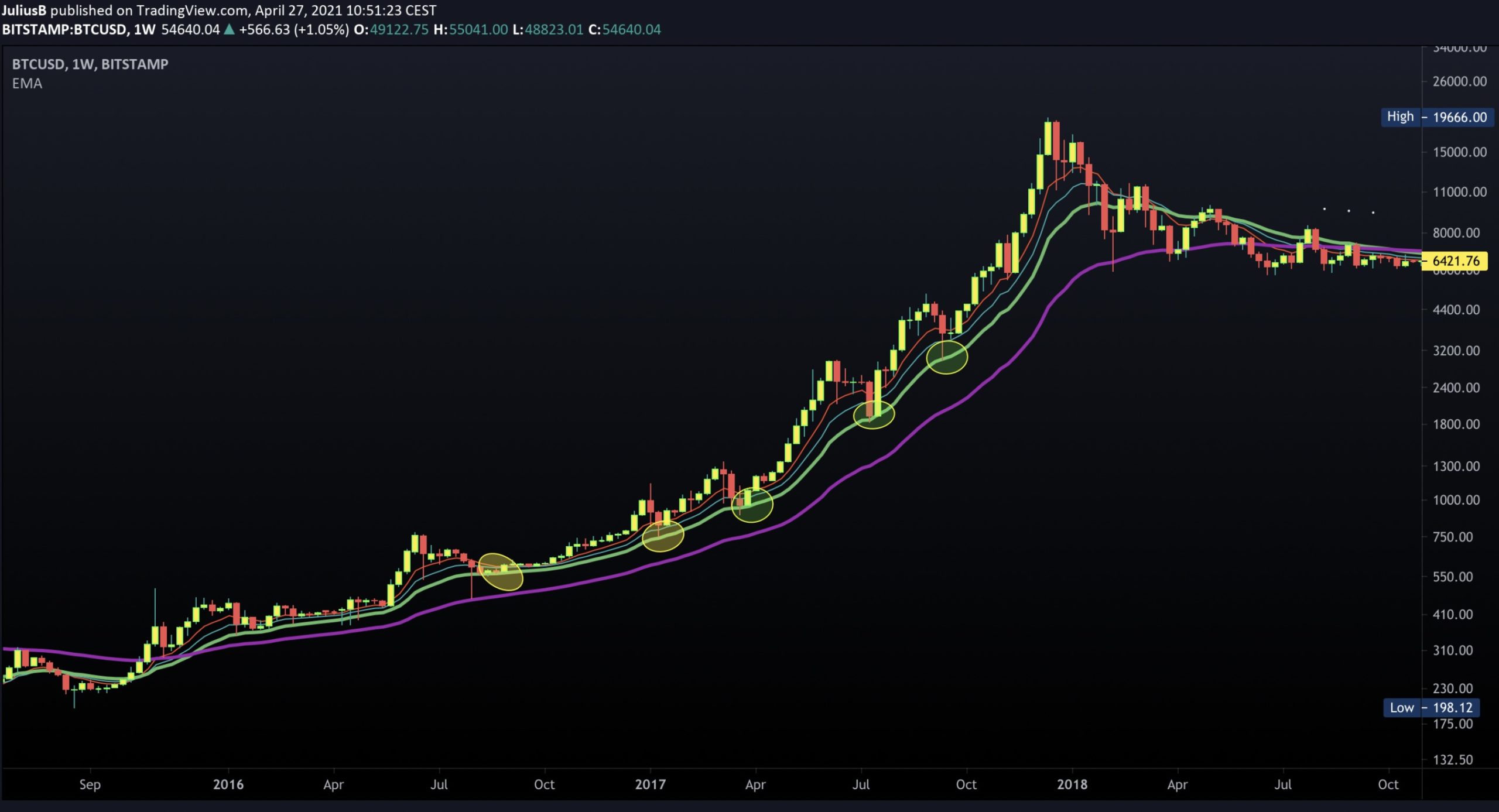Click the last price 54640.04 after the symbol
Image resolution: width=1499 pixels, height=812 pixels.
point(190,29)
